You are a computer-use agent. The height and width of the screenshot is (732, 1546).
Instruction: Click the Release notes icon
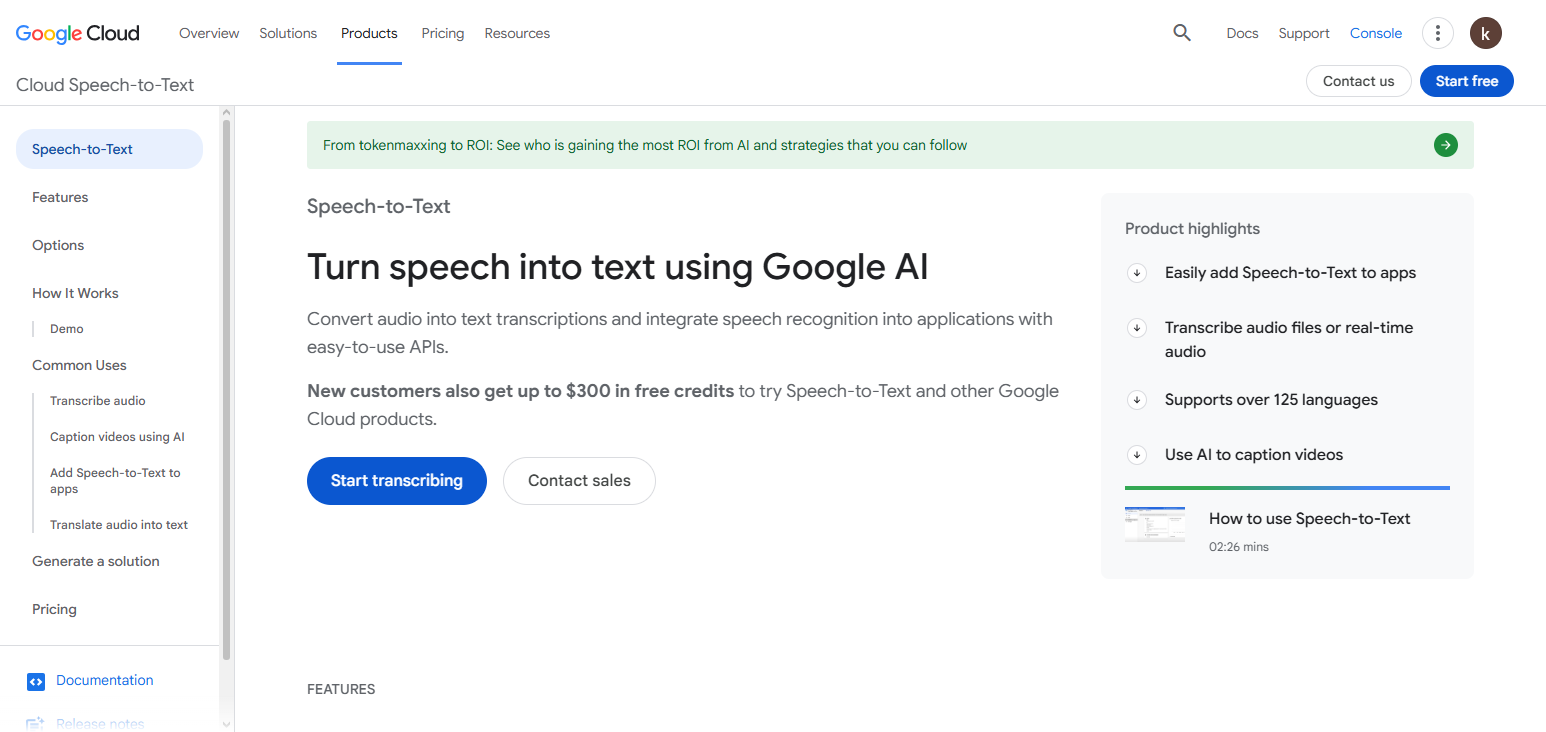tap(36, 724)
